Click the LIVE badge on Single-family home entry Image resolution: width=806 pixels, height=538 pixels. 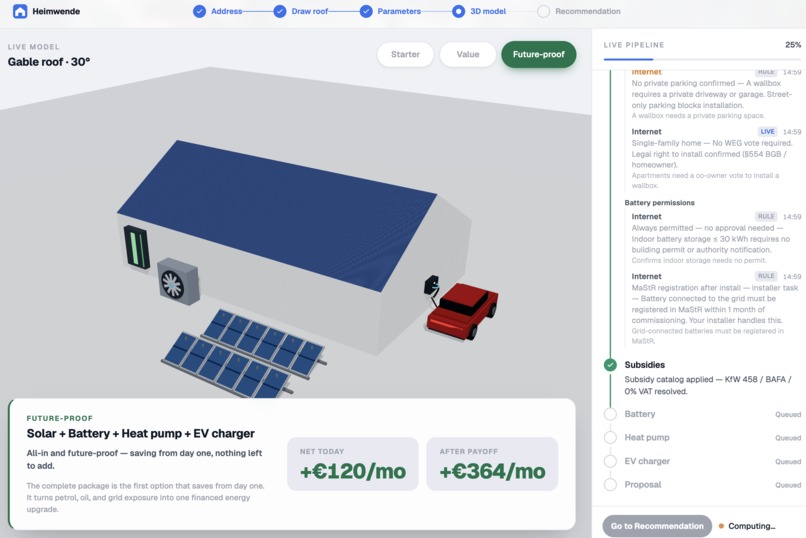(767, 132)
